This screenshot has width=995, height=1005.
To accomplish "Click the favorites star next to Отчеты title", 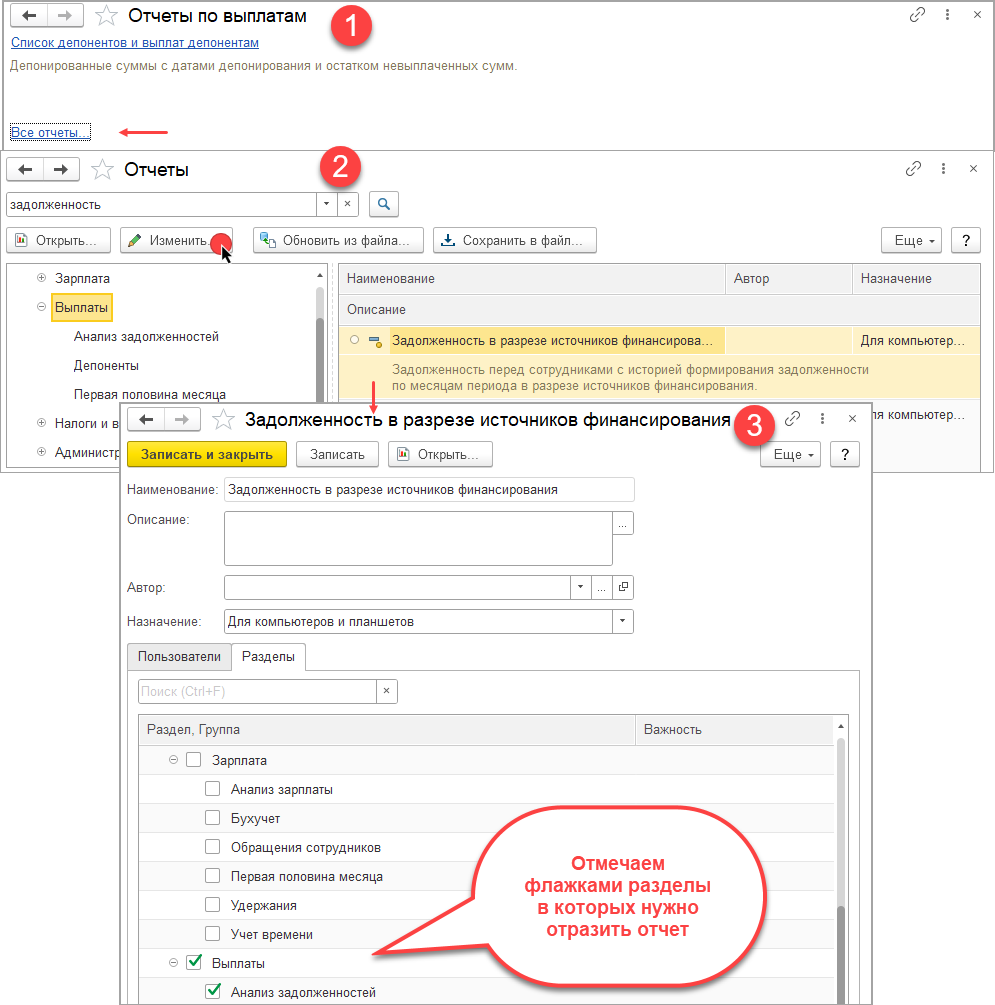I will click(x=102, y=170).
